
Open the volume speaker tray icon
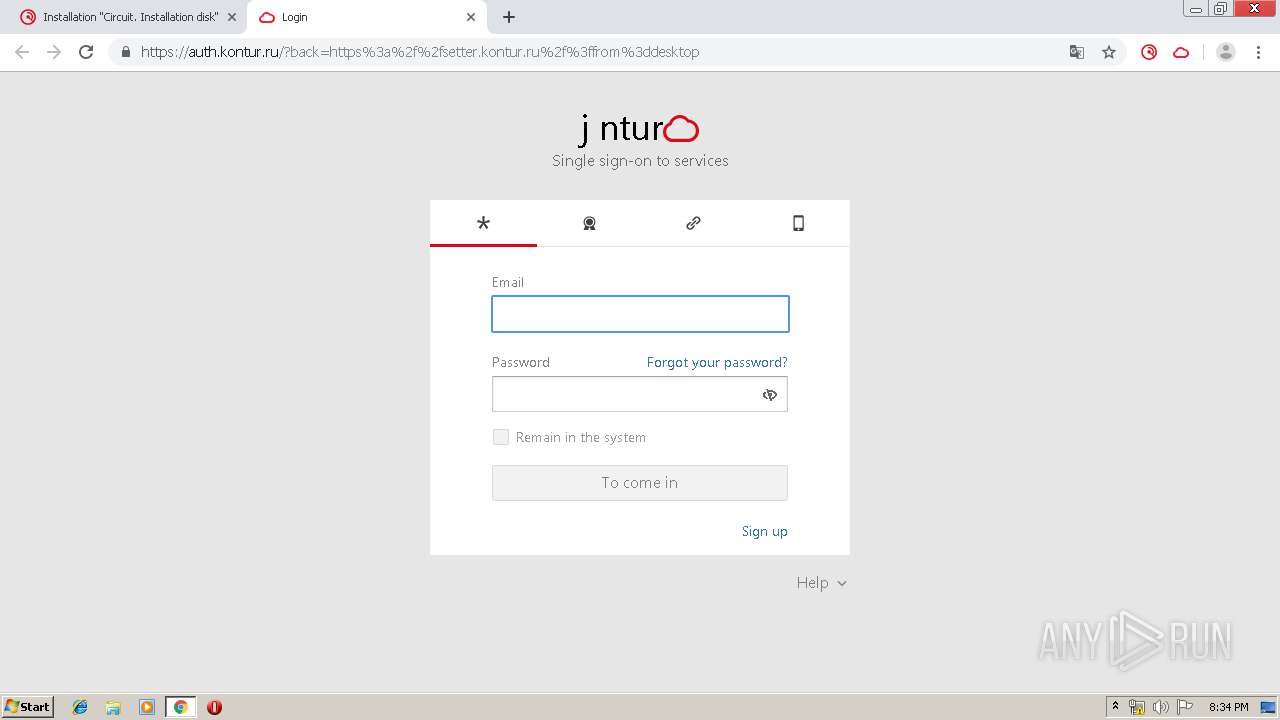point(1160,707)
